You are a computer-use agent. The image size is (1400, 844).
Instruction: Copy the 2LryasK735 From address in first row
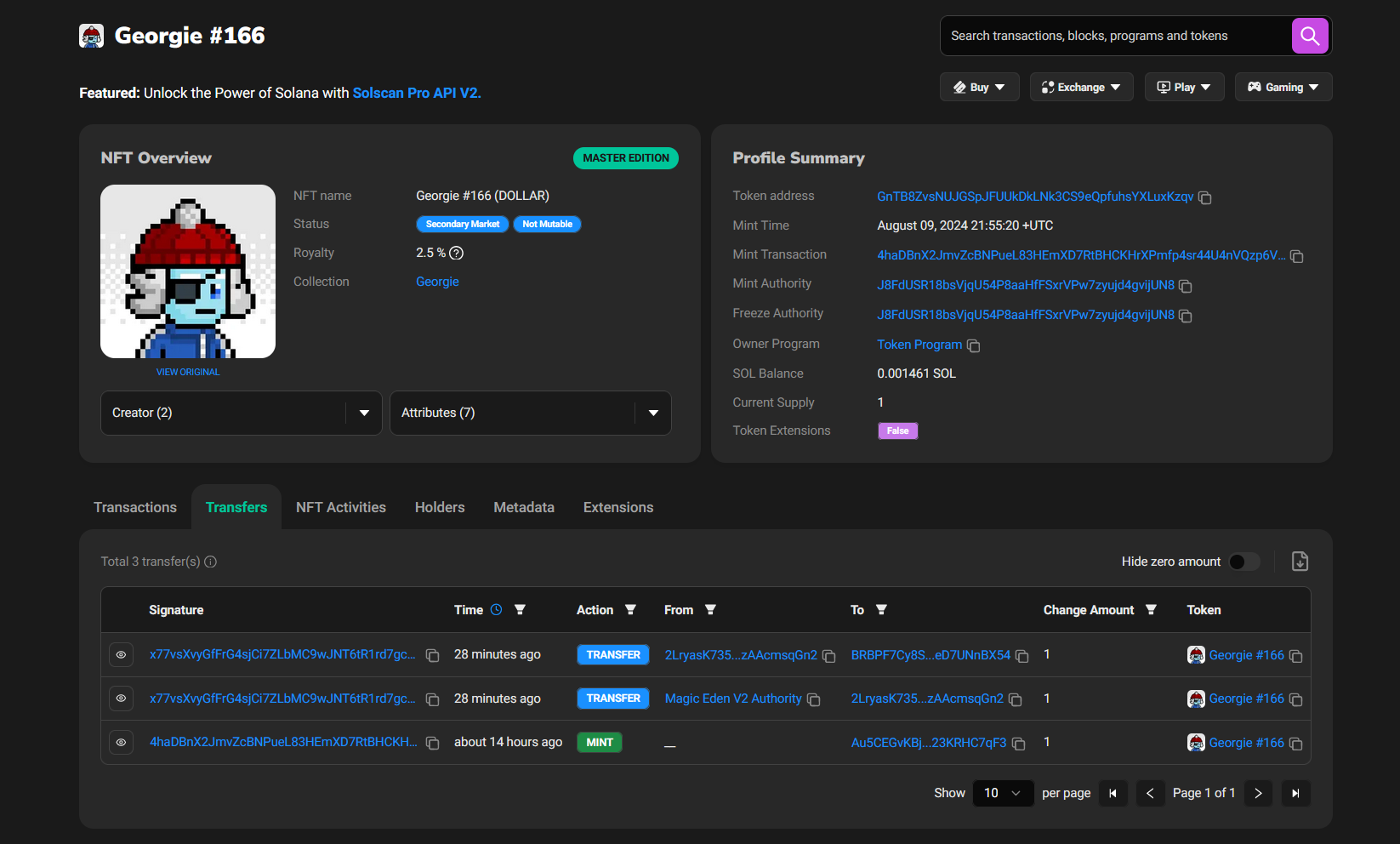click(828, 656)
